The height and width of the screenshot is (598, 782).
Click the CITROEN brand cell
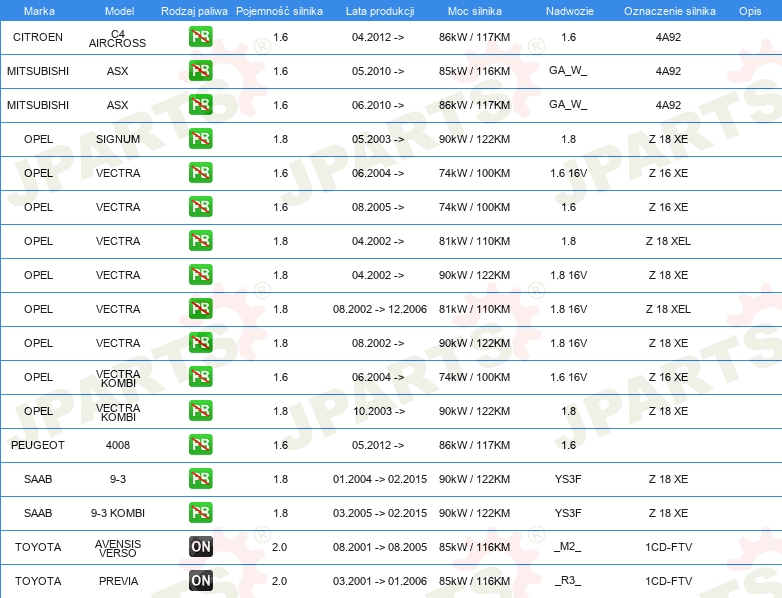(x=38, y=37)
